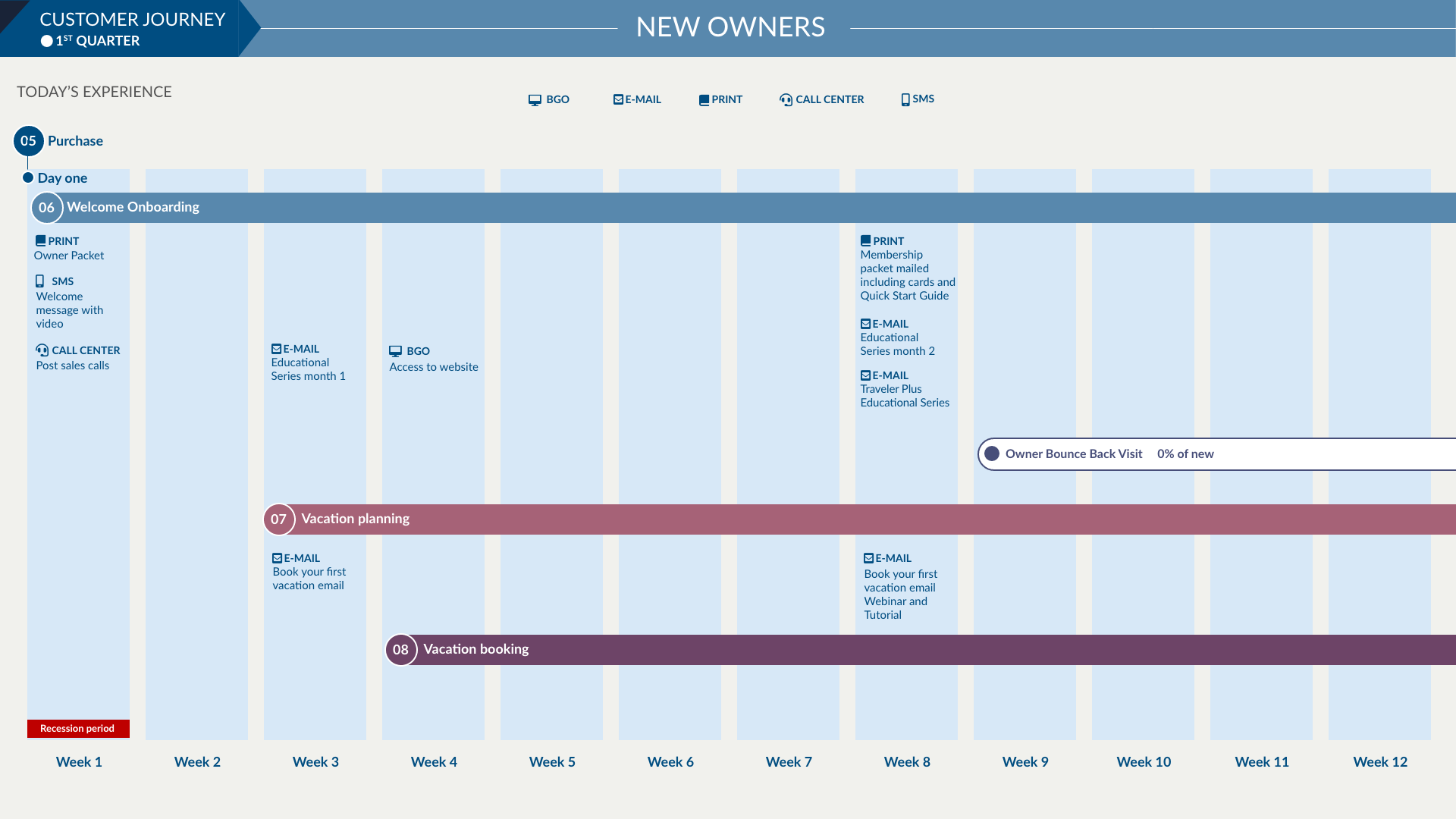This screenshot has width=1456, height=819.
Task: Click the phone icon beside Welcome message with video
Action: pos(39,281)
